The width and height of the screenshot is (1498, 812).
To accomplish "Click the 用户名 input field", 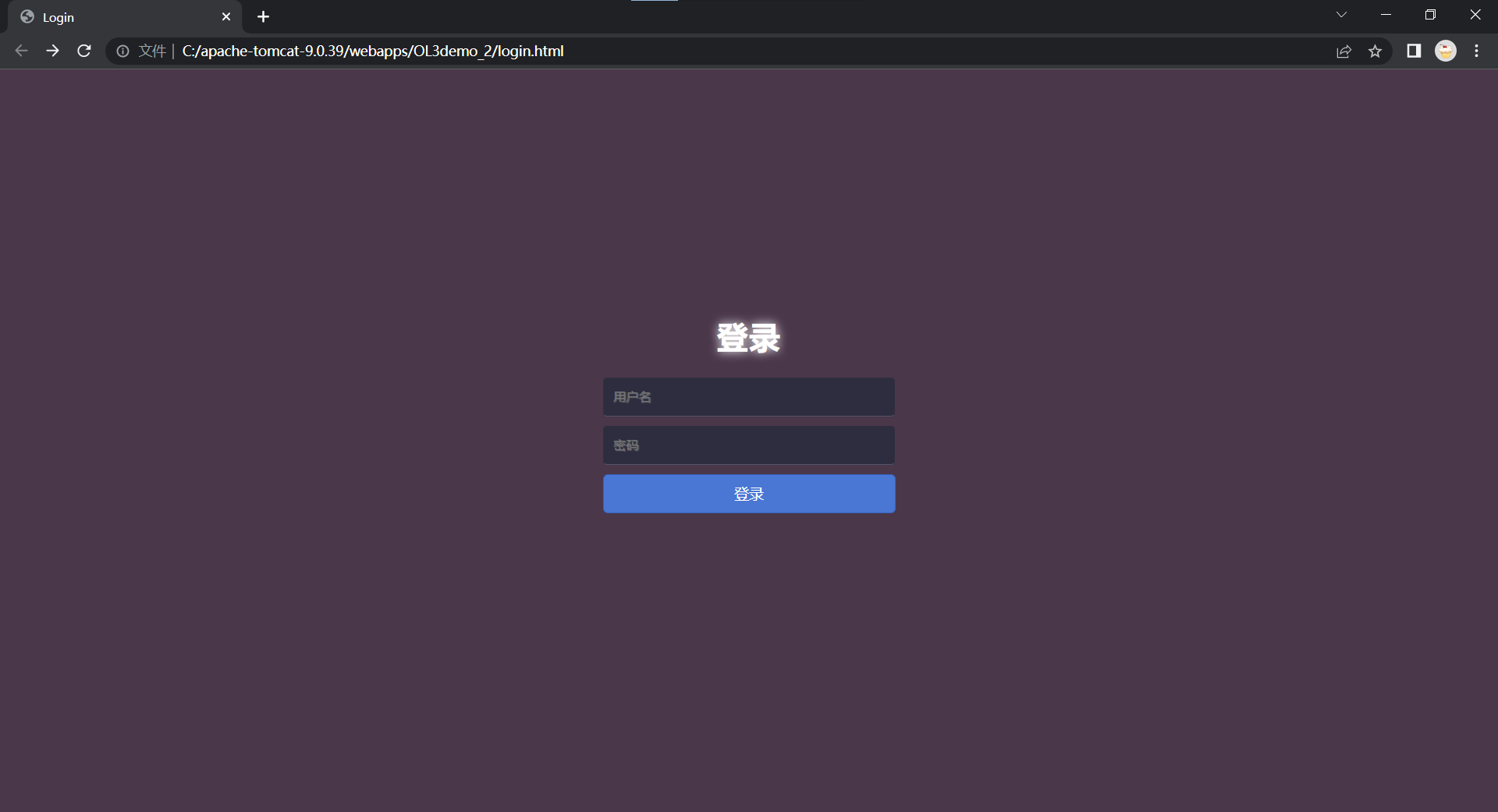I will [x=747, y=396].
